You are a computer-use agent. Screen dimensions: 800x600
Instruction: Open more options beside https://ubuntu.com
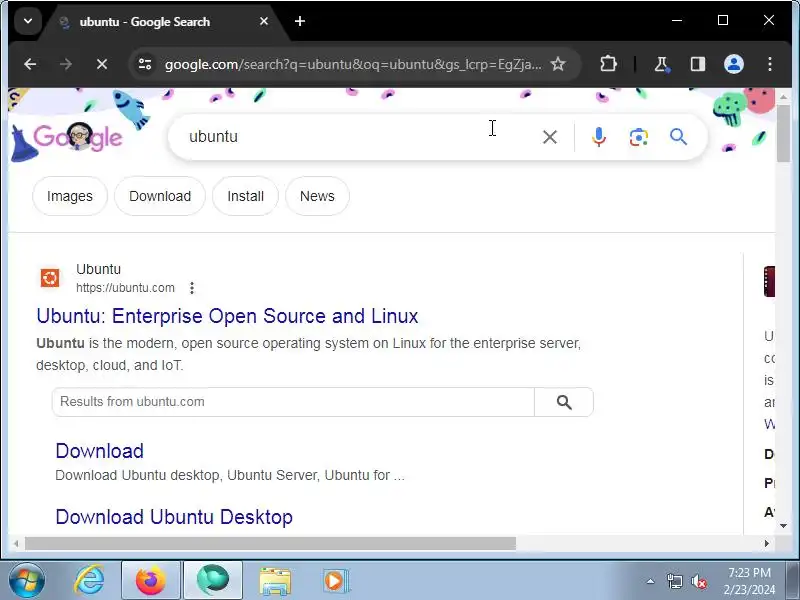pyautogui.click(x=192, y=288)
